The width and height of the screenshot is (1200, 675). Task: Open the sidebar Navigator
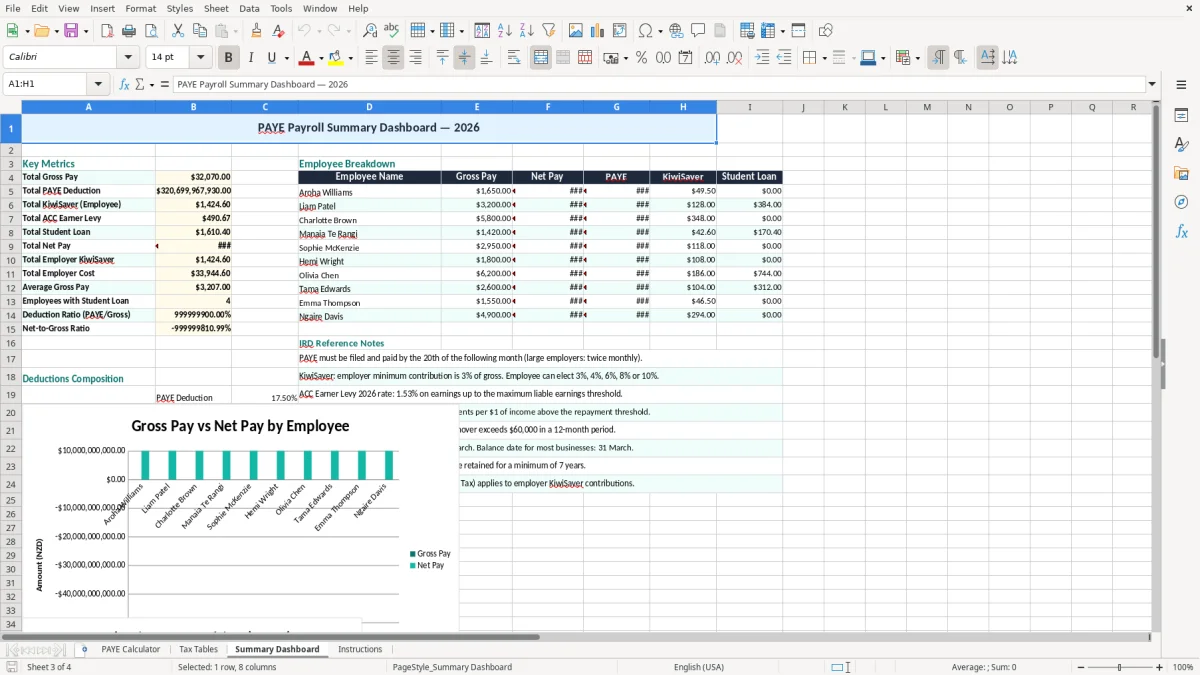pyautogui.click(x=1181, y=202)
